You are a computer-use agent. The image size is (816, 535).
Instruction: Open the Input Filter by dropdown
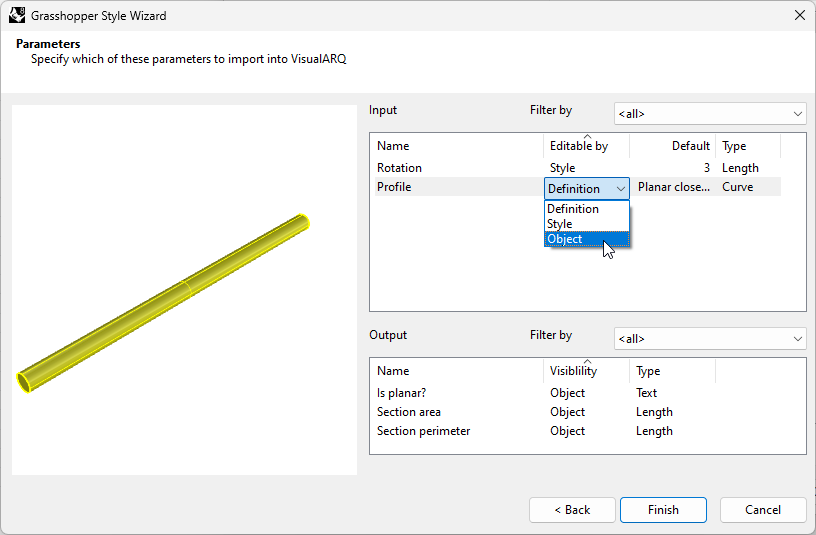click(710, 114)
